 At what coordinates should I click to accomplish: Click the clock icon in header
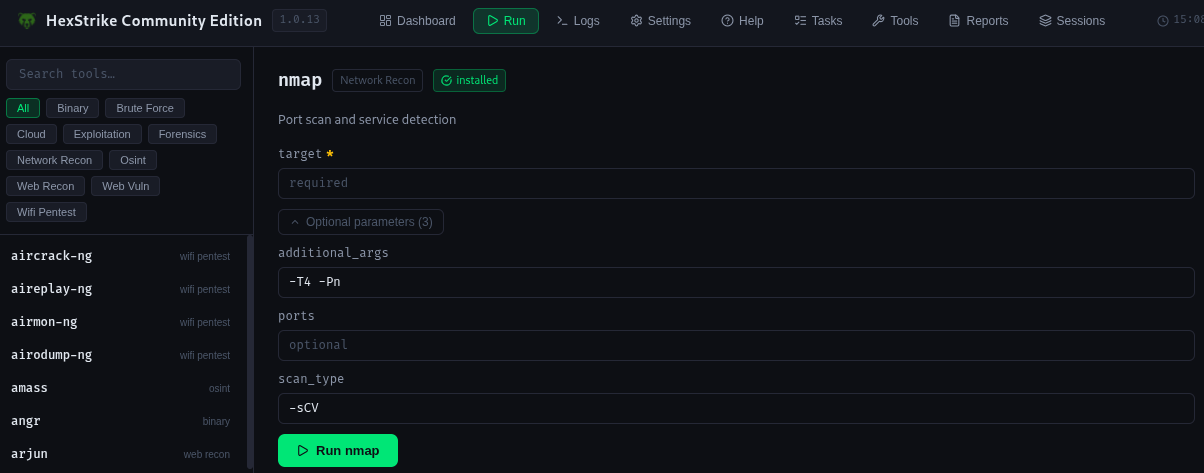click(x=1162, y=21)
